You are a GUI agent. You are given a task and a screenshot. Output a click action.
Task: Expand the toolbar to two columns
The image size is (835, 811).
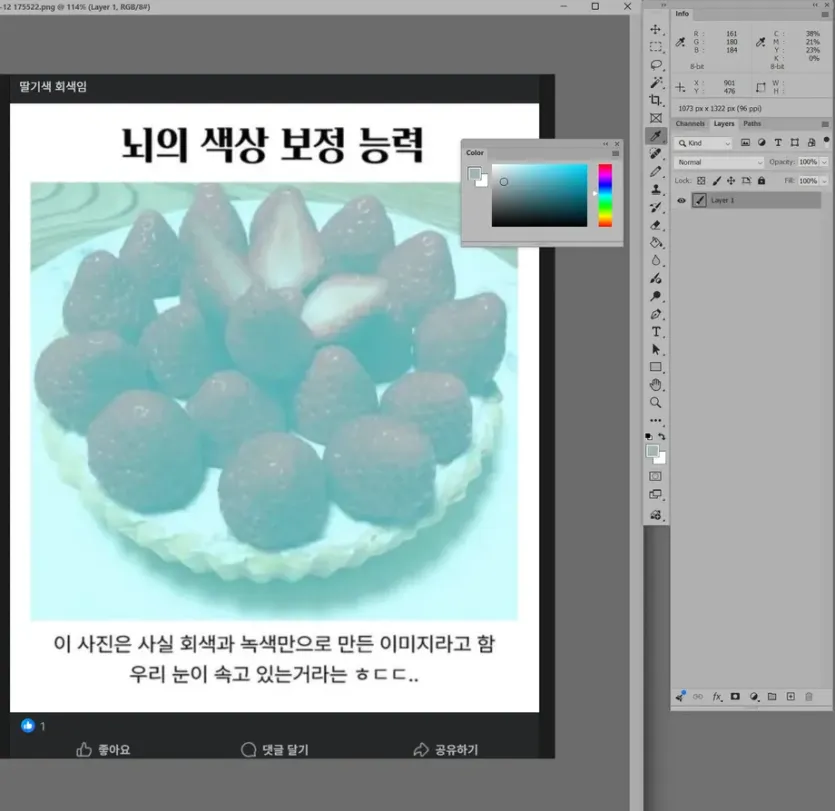663,5
